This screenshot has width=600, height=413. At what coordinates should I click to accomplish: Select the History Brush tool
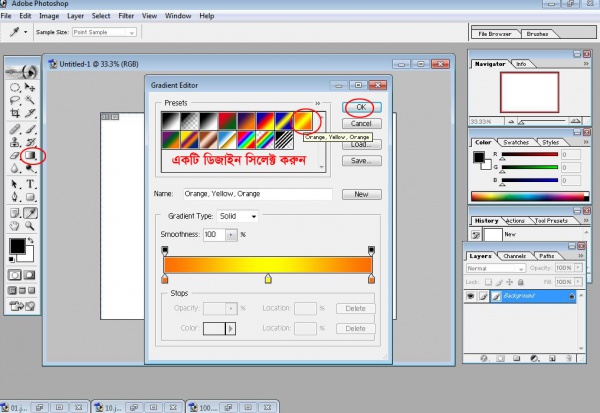[x=30, y=142]
